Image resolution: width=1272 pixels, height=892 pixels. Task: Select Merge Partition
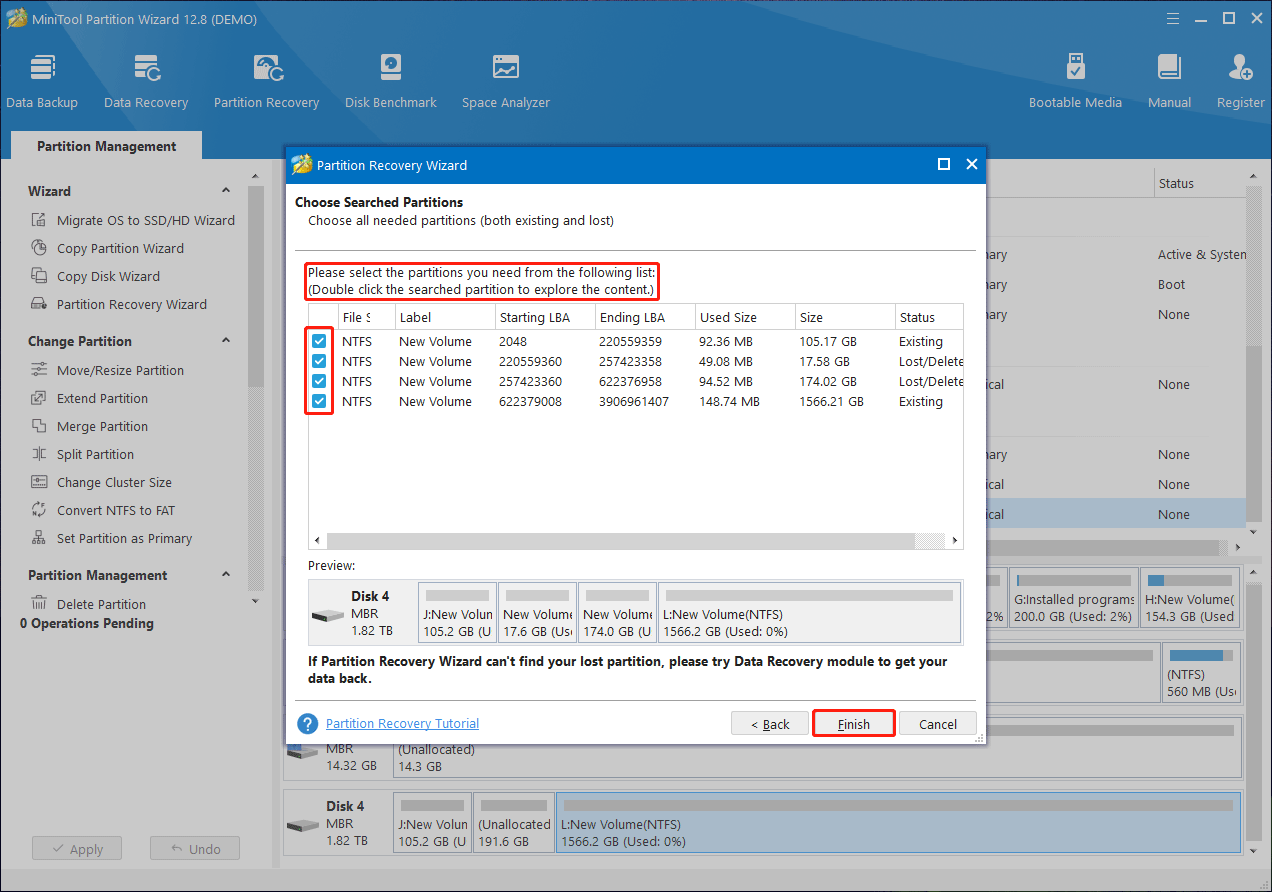coord(102,426)
